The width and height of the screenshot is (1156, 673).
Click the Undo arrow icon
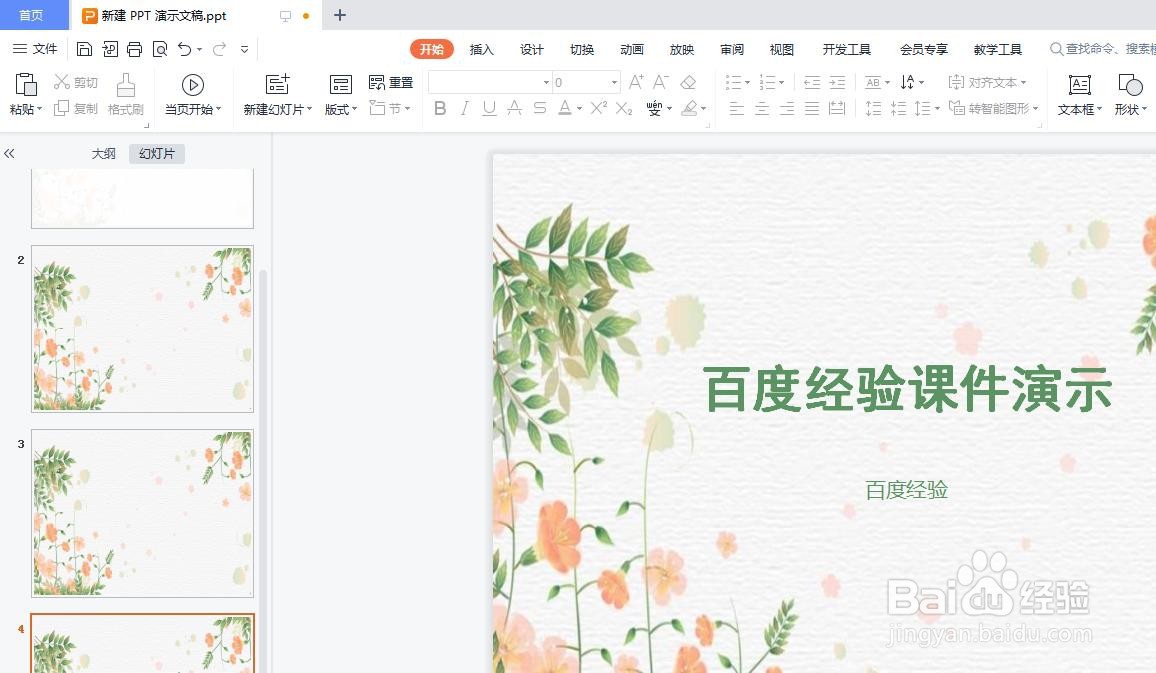coord(184,49)
